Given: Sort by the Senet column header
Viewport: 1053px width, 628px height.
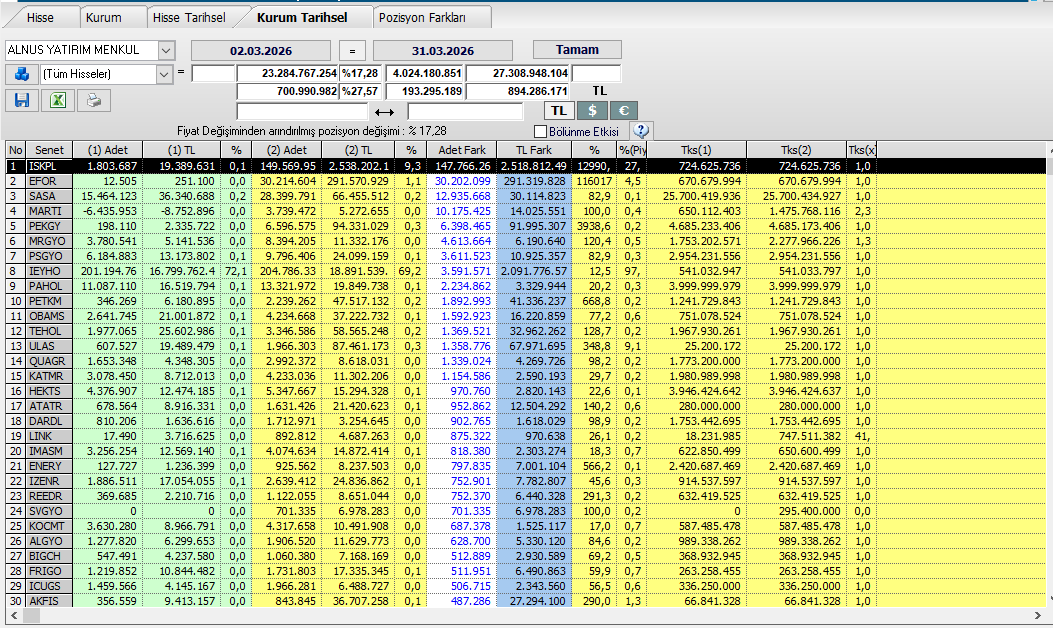Looking at the screenshot, I should pyautogui.click(x=49, y=150).
